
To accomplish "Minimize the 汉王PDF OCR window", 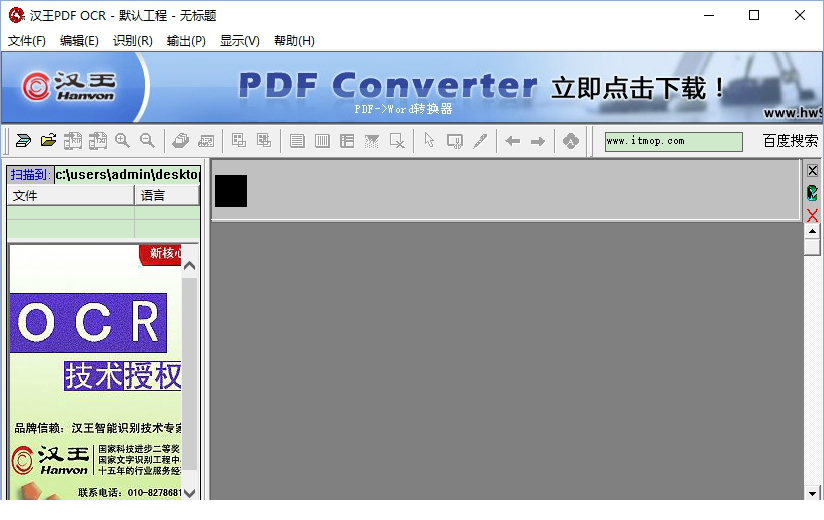I will point(709,15).
